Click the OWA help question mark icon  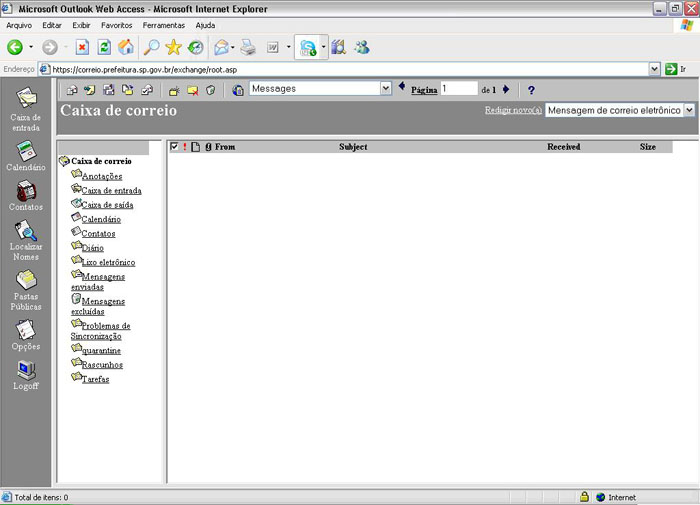pos(531,90)
